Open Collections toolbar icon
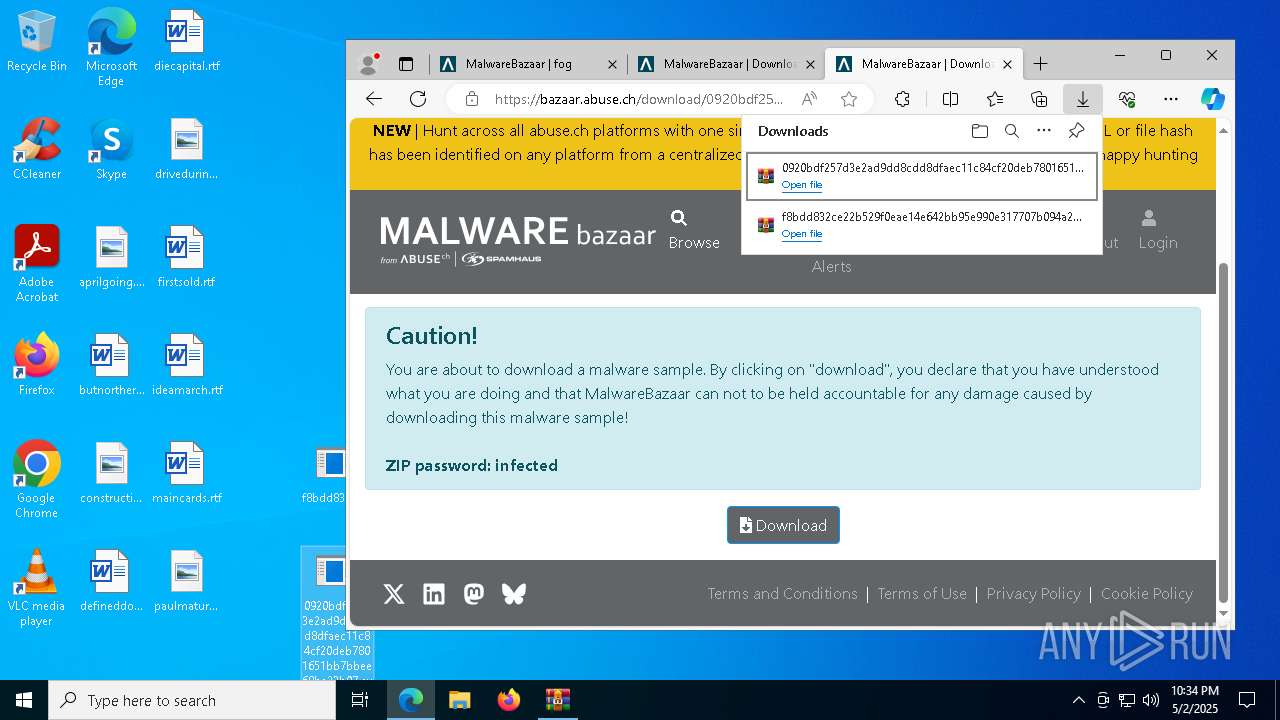Viewport: 1280px width, 720px height. click(x=1039, y=99)
